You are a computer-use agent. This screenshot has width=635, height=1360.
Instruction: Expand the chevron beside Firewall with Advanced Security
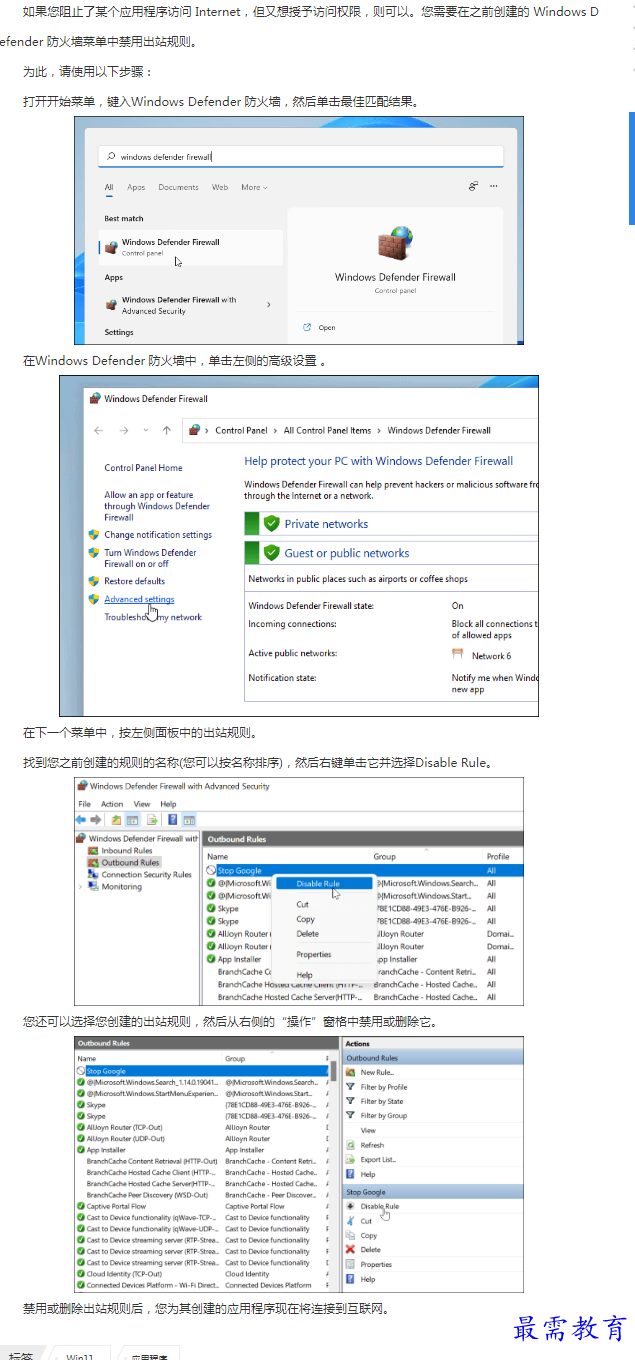(x=268, y=305)
